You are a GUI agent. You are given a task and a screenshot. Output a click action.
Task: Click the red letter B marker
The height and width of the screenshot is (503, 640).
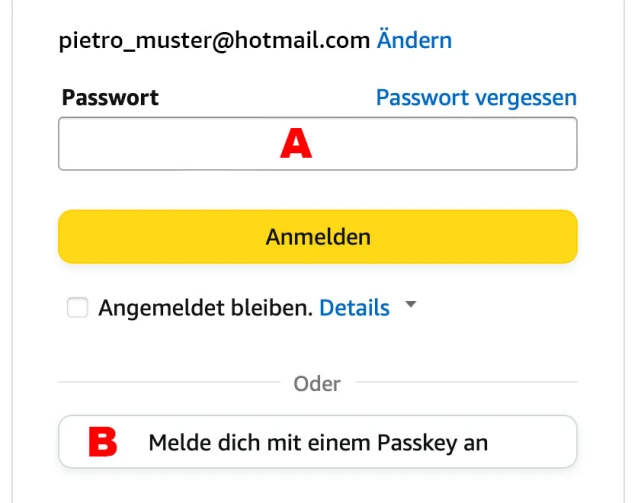[x=103, y=442]
